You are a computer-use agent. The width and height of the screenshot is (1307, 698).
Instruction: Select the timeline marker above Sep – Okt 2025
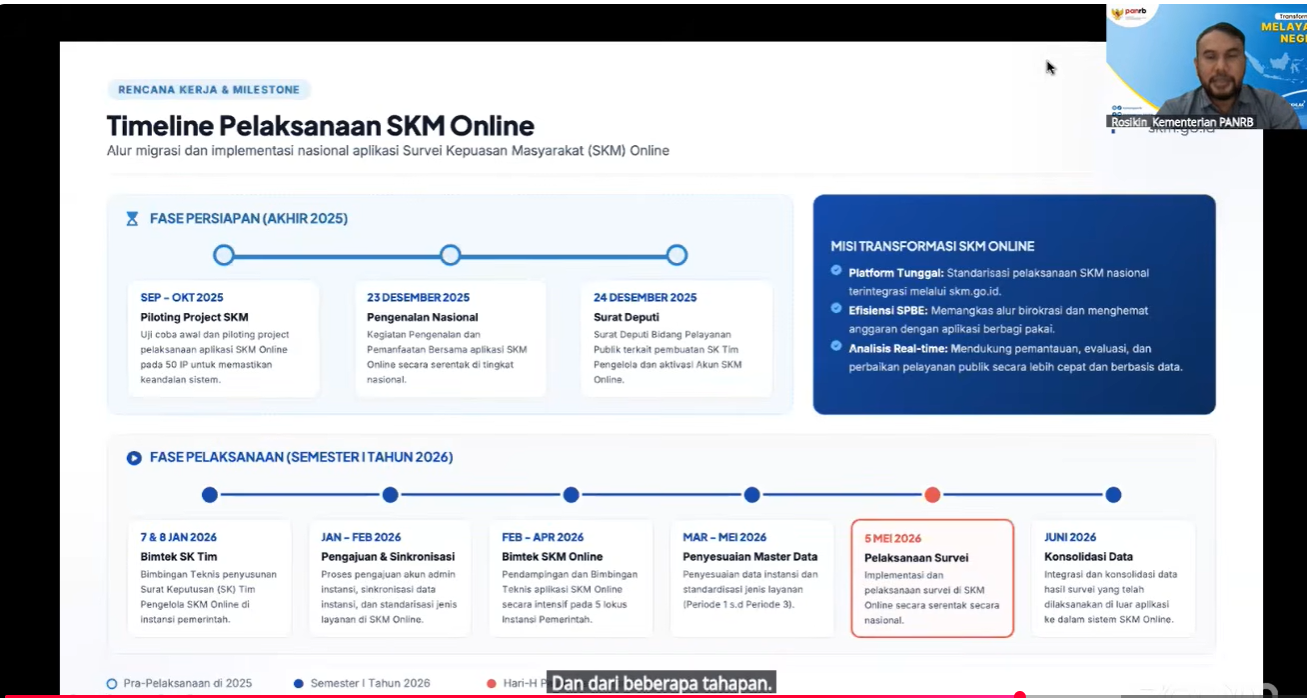click(224, 255)
